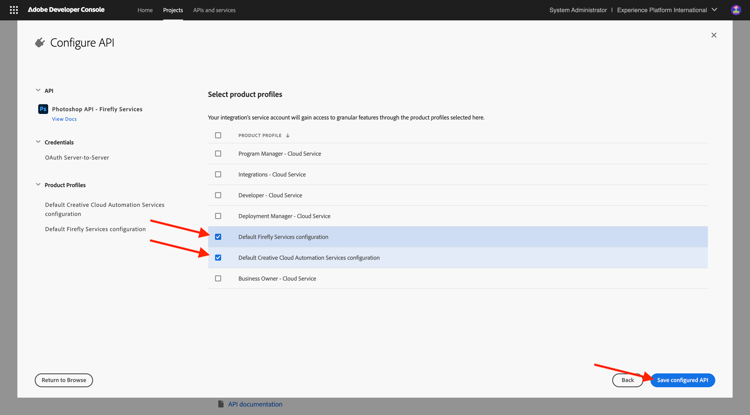
Task: Click Program Manager - Cloud Service row text
Action: (280, 153)
